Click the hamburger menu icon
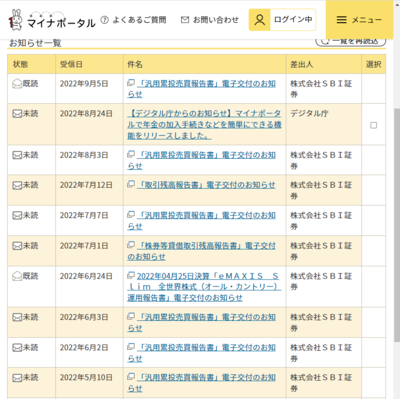Screen dimensions: 400x399 point(342,20)
